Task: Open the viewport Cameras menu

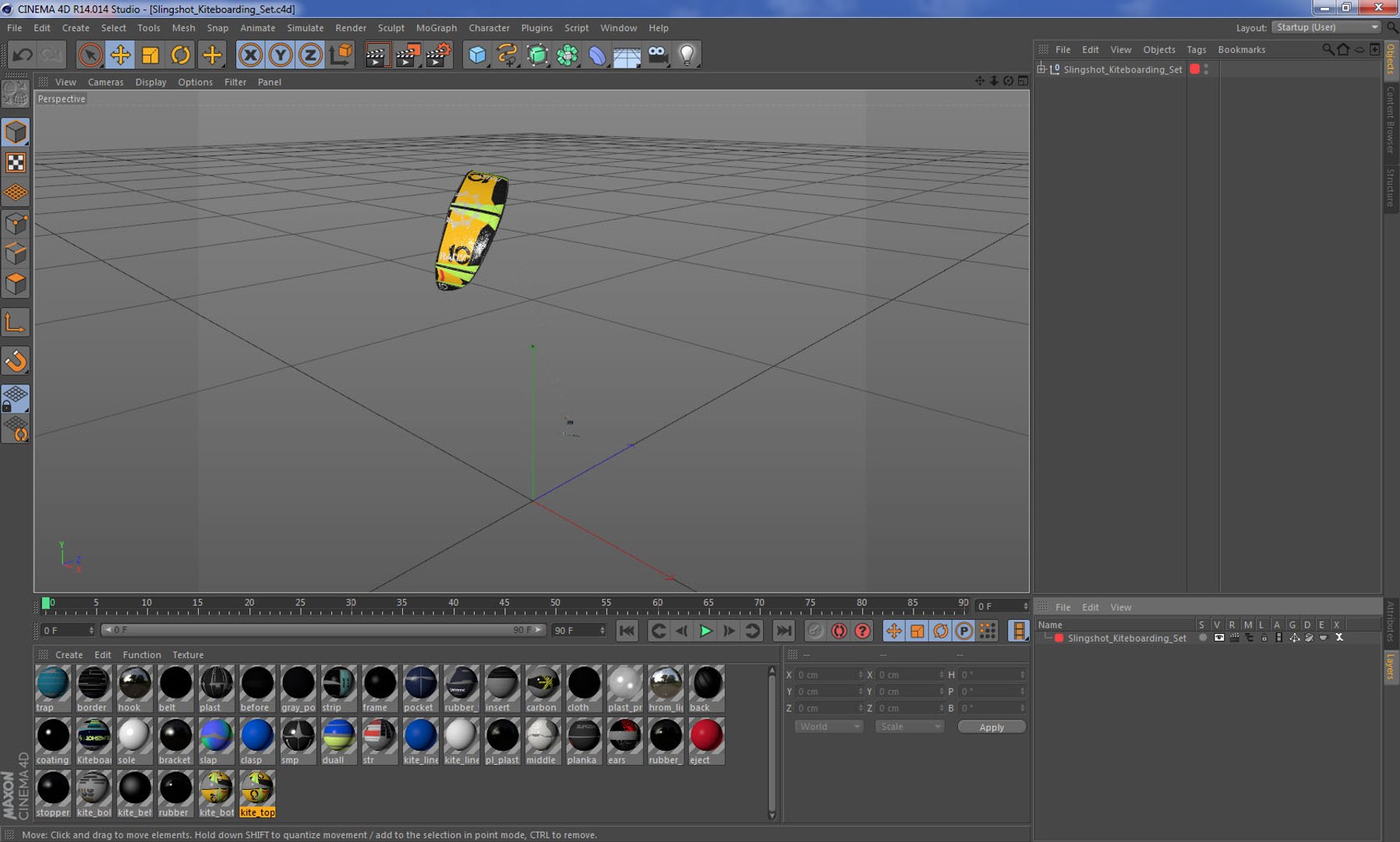Action: click(x=105, y=82)
